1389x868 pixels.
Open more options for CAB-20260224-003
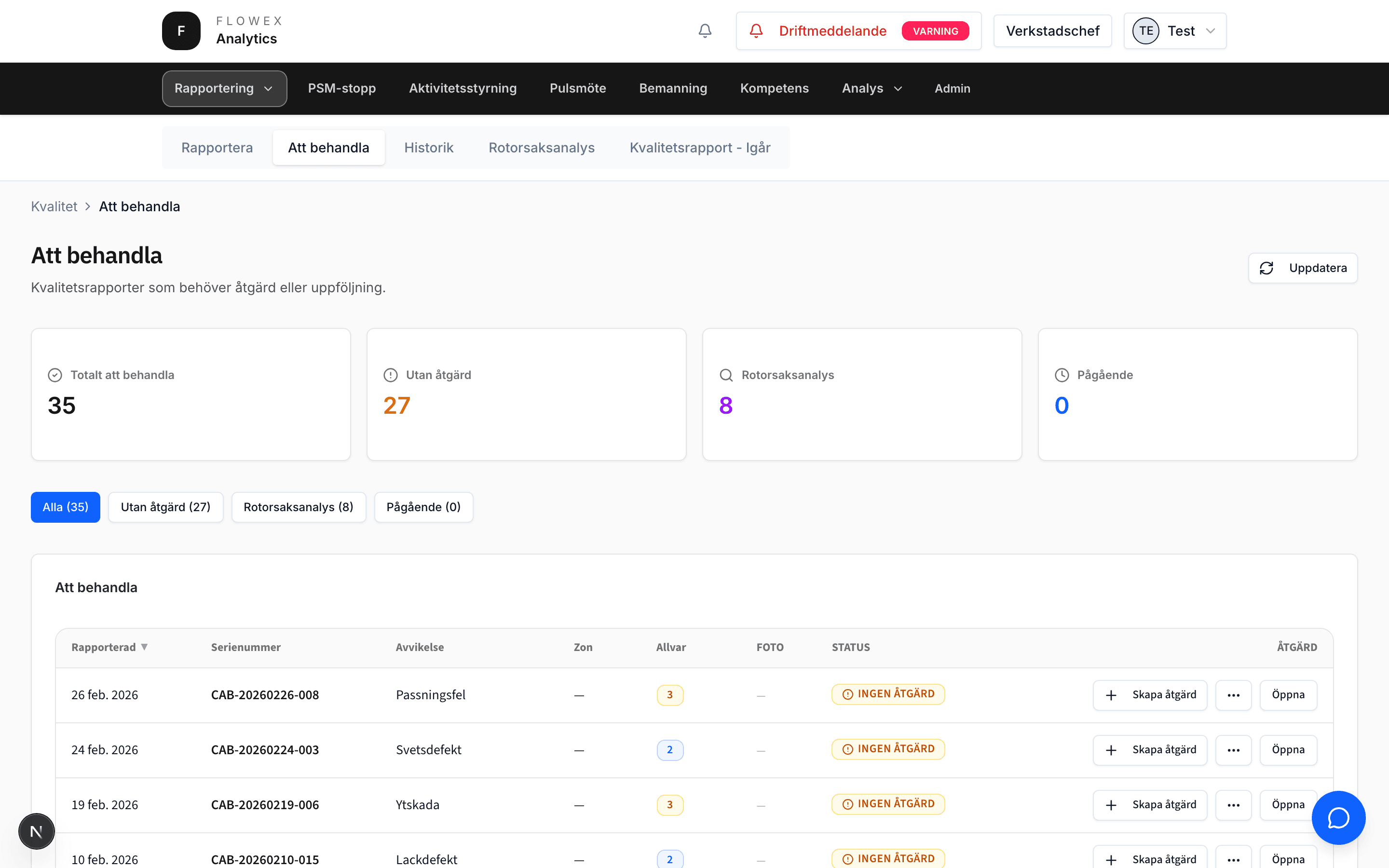tap(1233, 750)
